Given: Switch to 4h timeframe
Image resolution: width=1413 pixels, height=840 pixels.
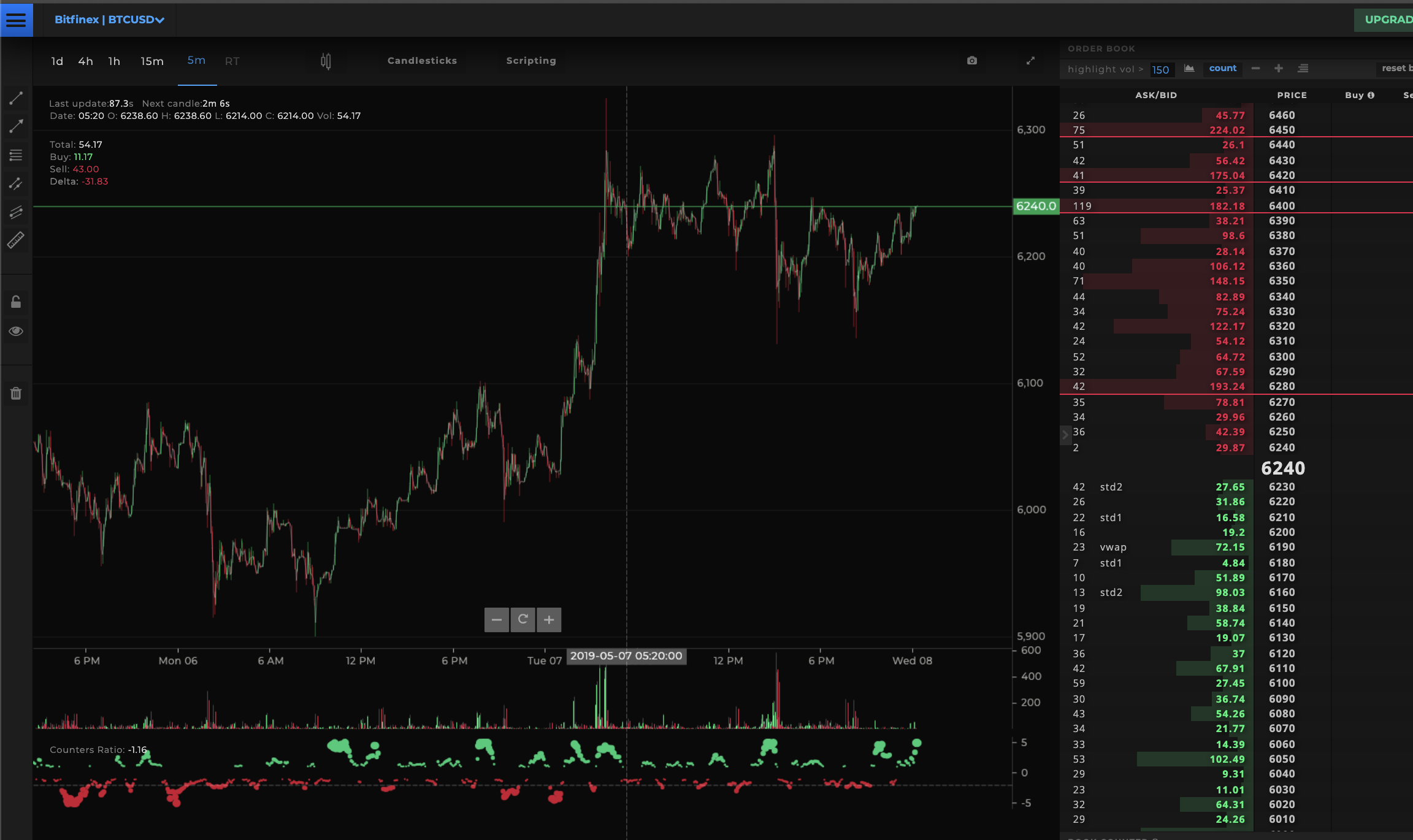Looking at the screenshot, I should (85, 61).
